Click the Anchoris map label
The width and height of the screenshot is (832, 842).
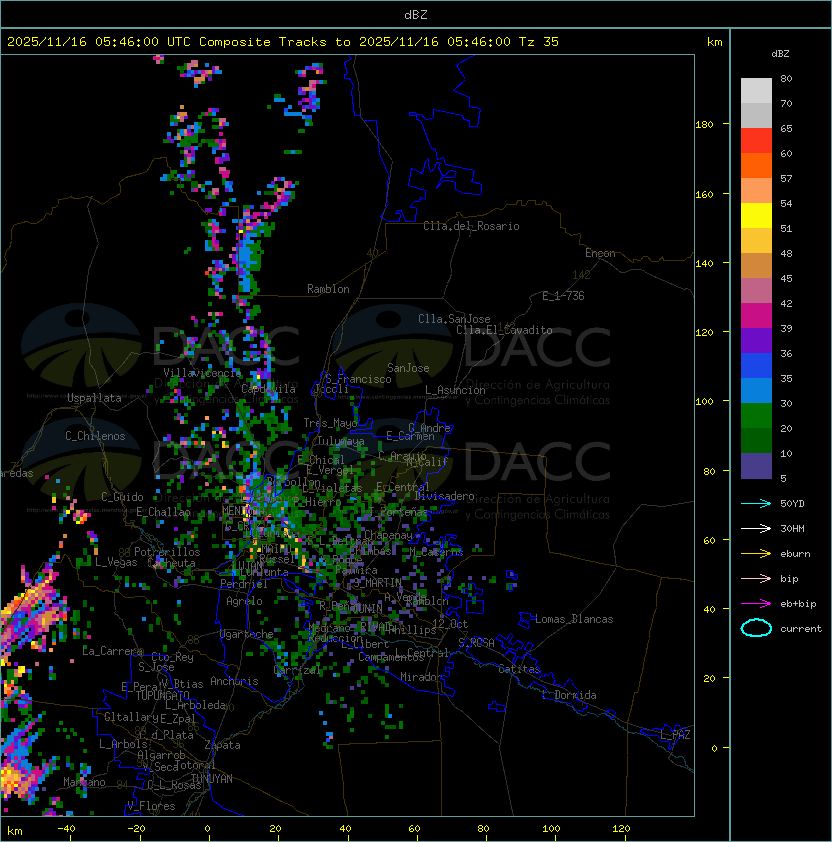click(234, 681)
